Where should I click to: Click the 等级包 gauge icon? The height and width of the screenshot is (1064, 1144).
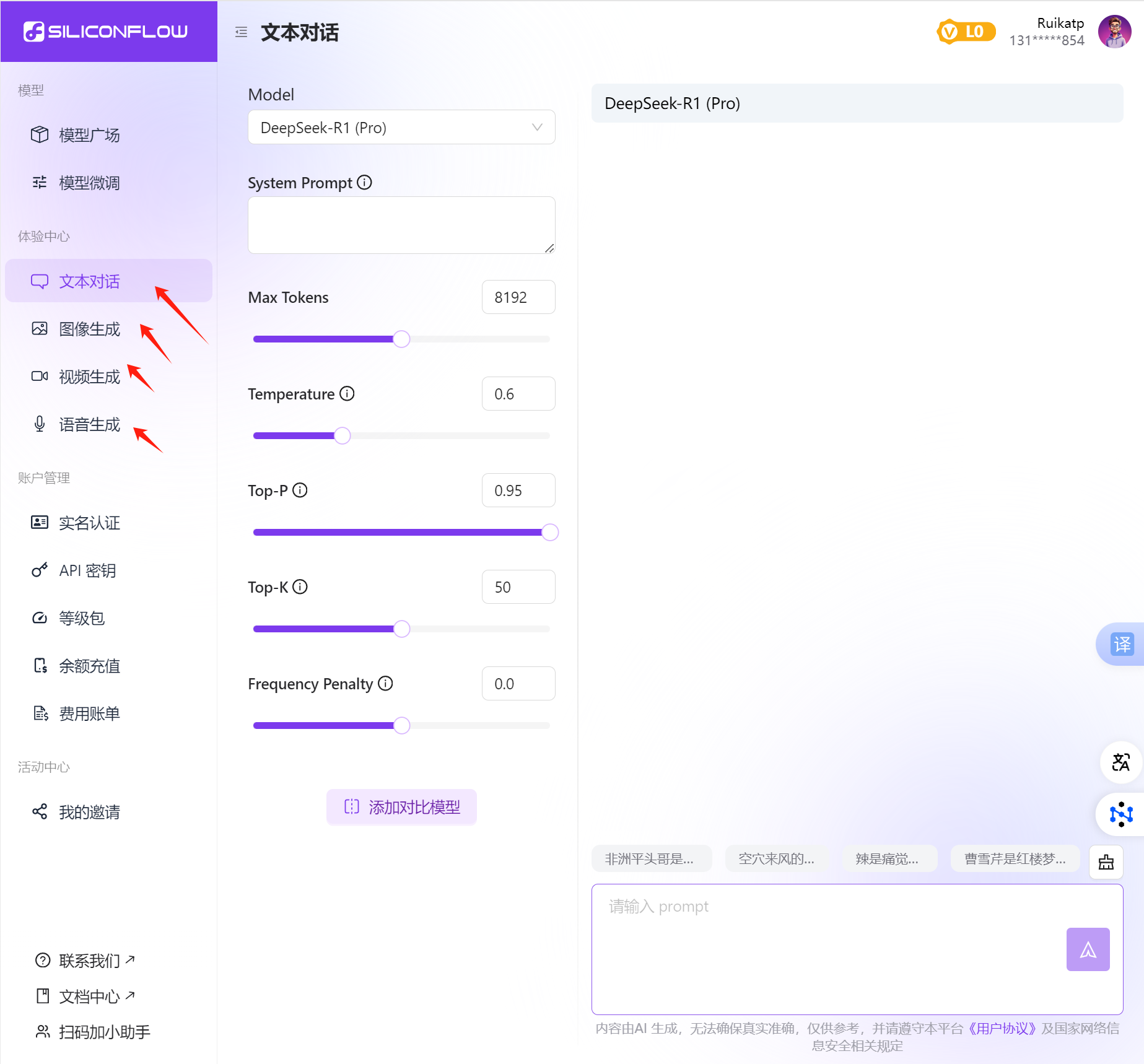[40, 618]
